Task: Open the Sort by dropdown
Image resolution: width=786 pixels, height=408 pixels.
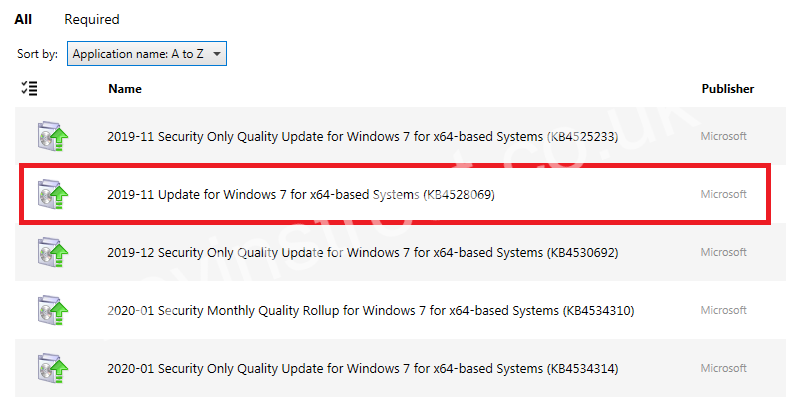Action: pyautogui.click(x=146, y=54)
